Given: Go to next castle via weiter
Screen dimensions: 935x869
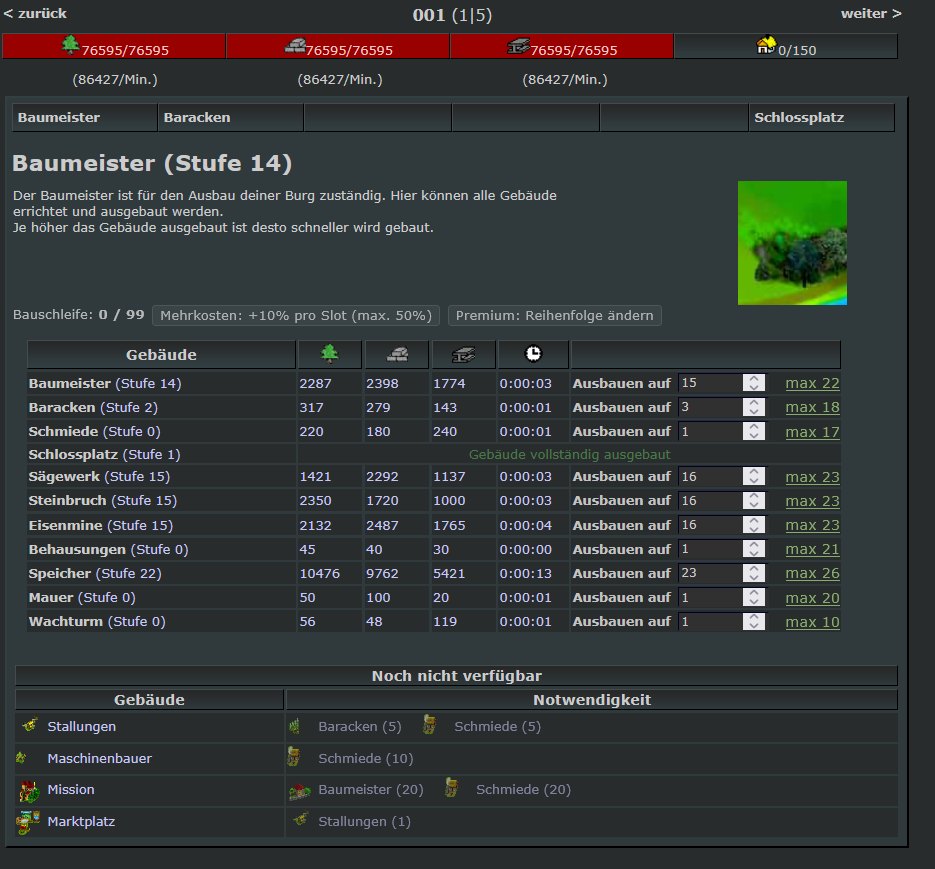Looking at the screenshot, I should pyautogui.click(x=871, y=13).
